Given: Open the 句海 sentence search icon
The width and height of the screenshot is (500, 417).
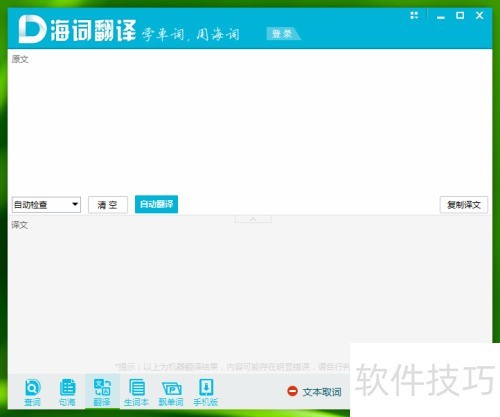Looking at the screenshot, I should pos(67,392).
